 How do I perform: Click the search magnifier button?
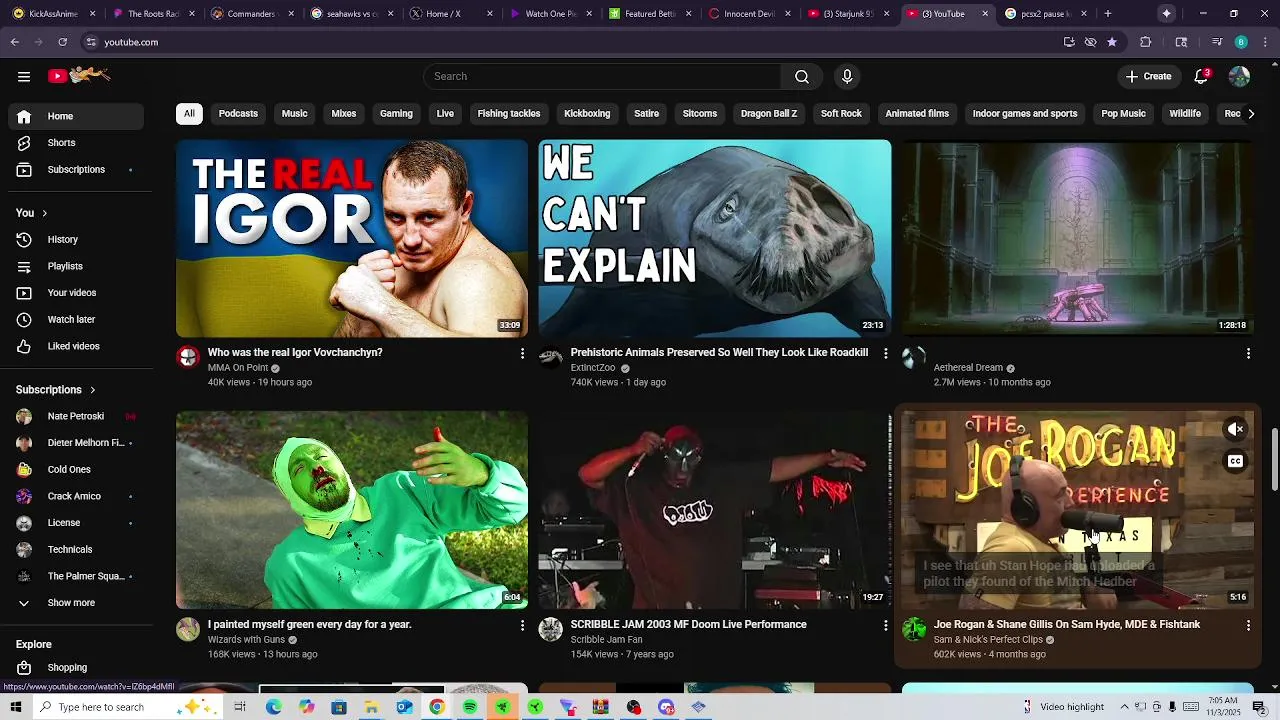(802, 76)
